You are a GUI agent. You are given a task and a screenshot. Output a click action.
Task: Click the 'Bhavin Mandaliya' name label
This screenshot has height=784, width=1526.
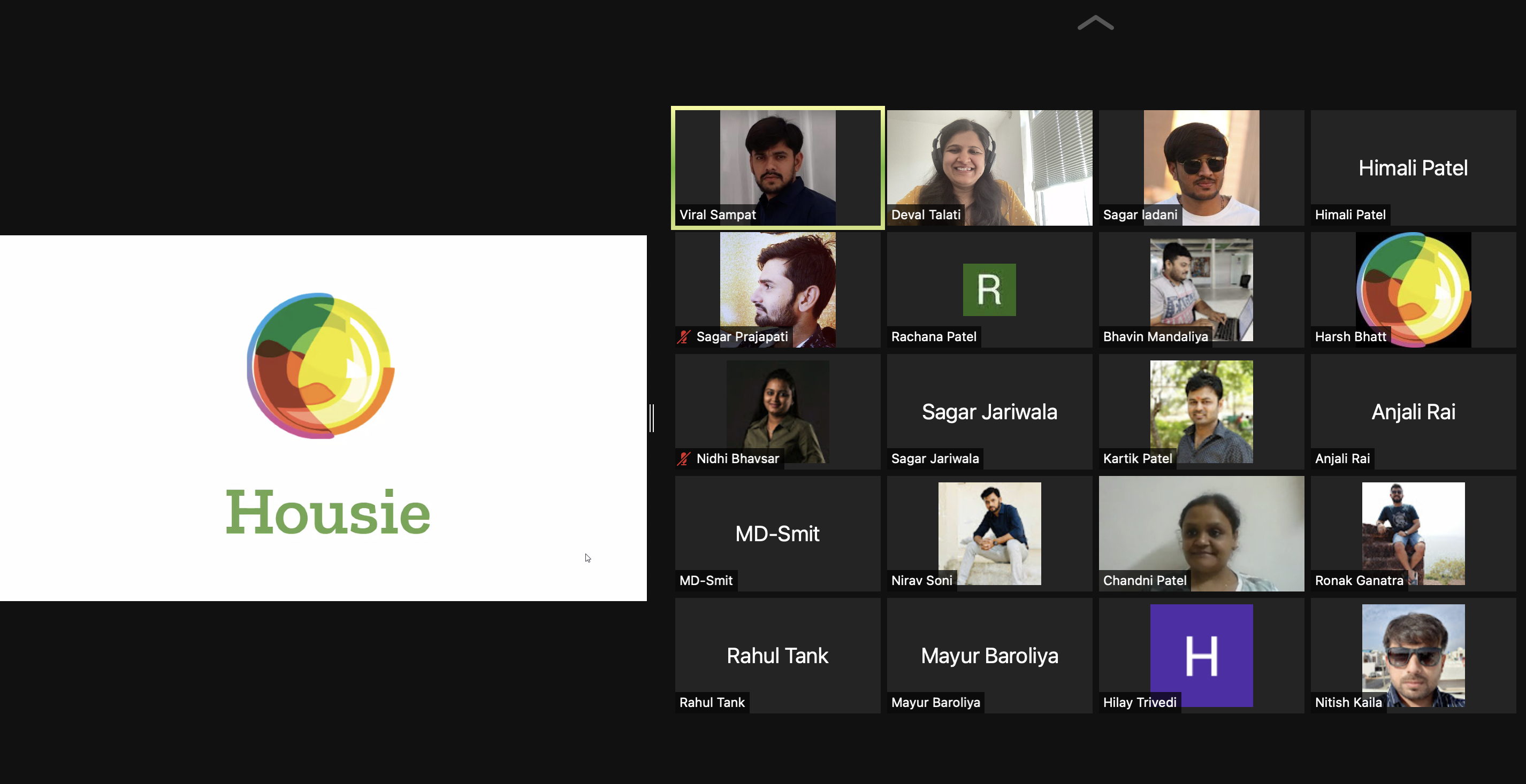pos(1155,337)
